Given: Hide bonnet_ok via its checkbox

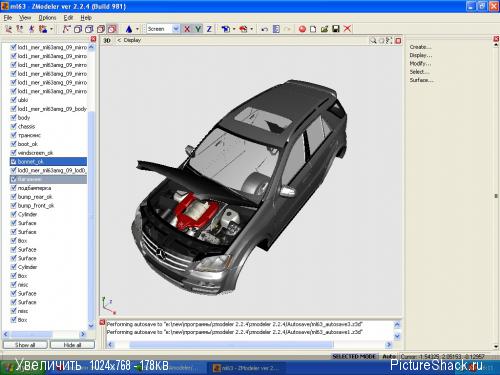Looking at the screenshot, I should 13,161.
